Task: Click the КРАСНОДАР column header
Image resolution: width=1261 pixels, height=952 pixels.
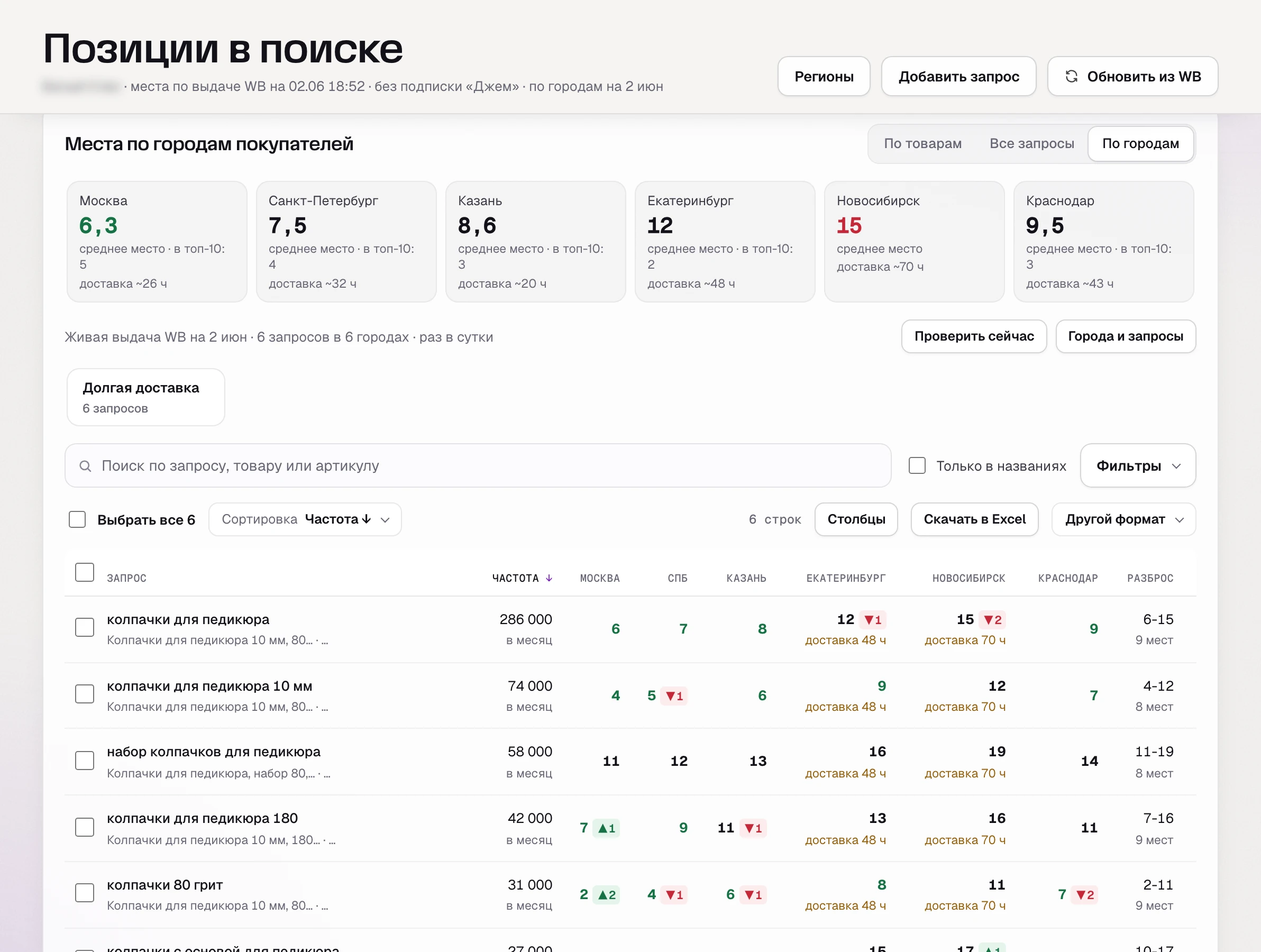Action: click(x=1068, y=578)
